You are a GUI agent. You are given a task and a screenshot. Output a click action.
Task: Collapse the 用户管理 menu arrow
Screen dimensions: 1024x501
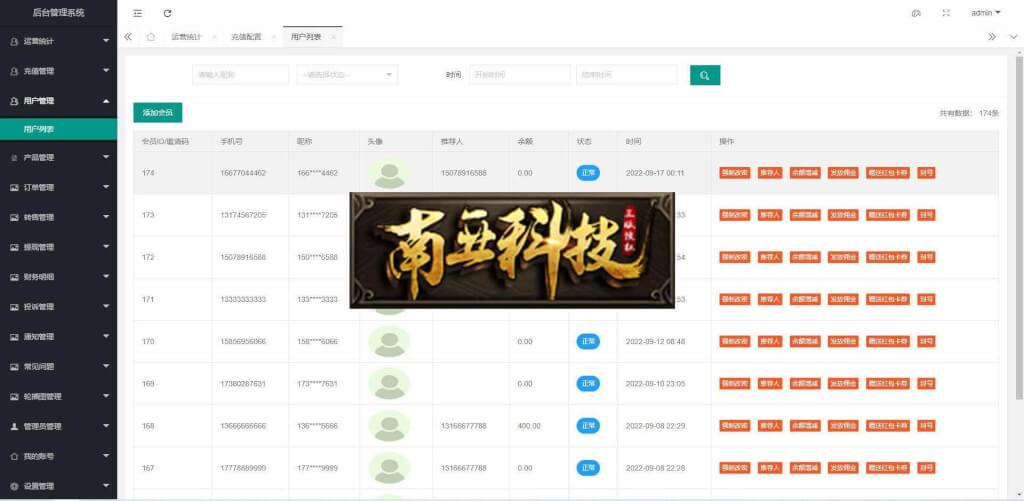106,101
